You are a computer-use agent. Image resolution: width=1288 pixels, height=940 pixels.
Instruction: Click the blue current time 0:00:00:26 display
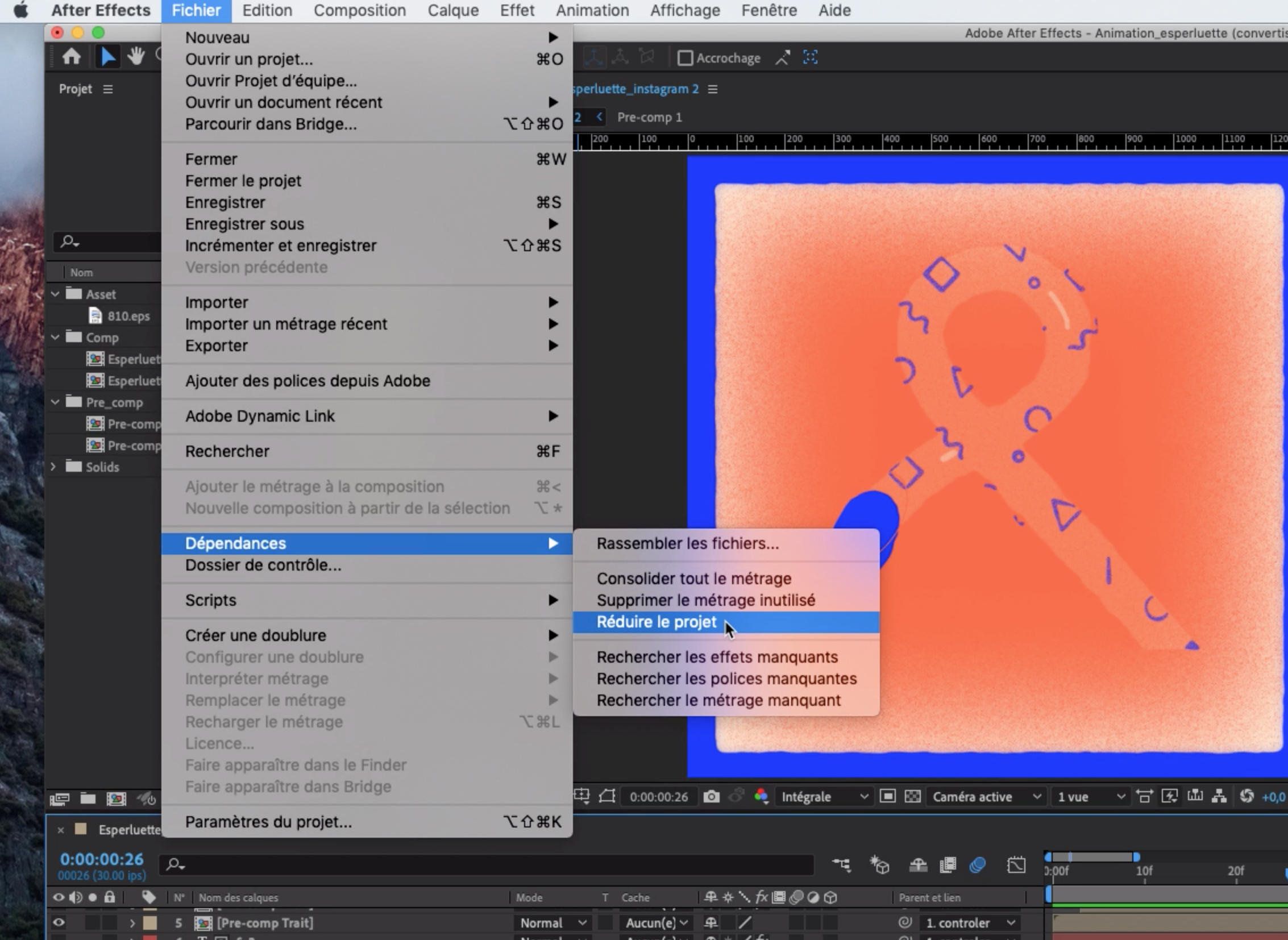(102, 859)
